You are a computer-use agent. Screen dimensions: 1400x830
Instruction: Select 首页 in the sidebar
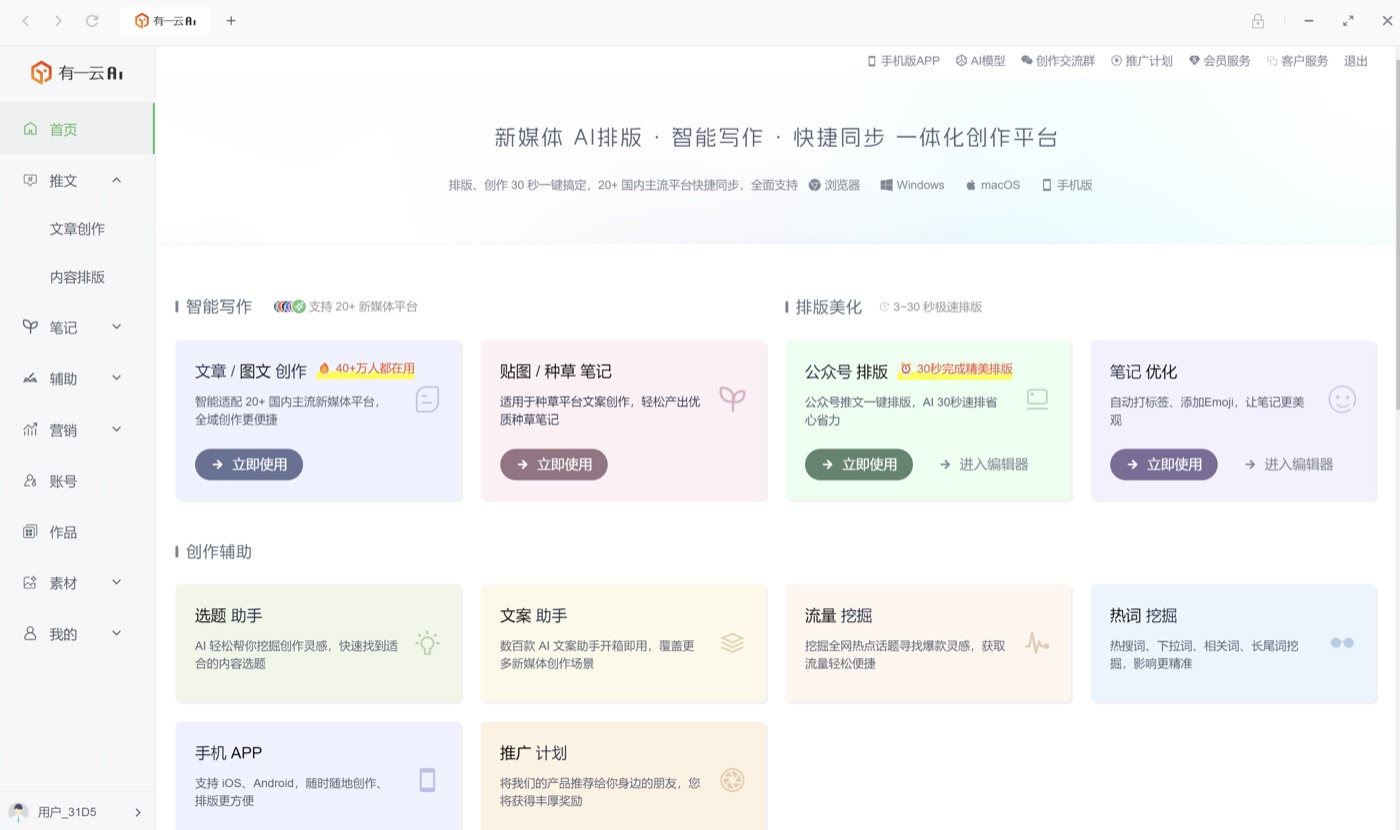point(77,129)
